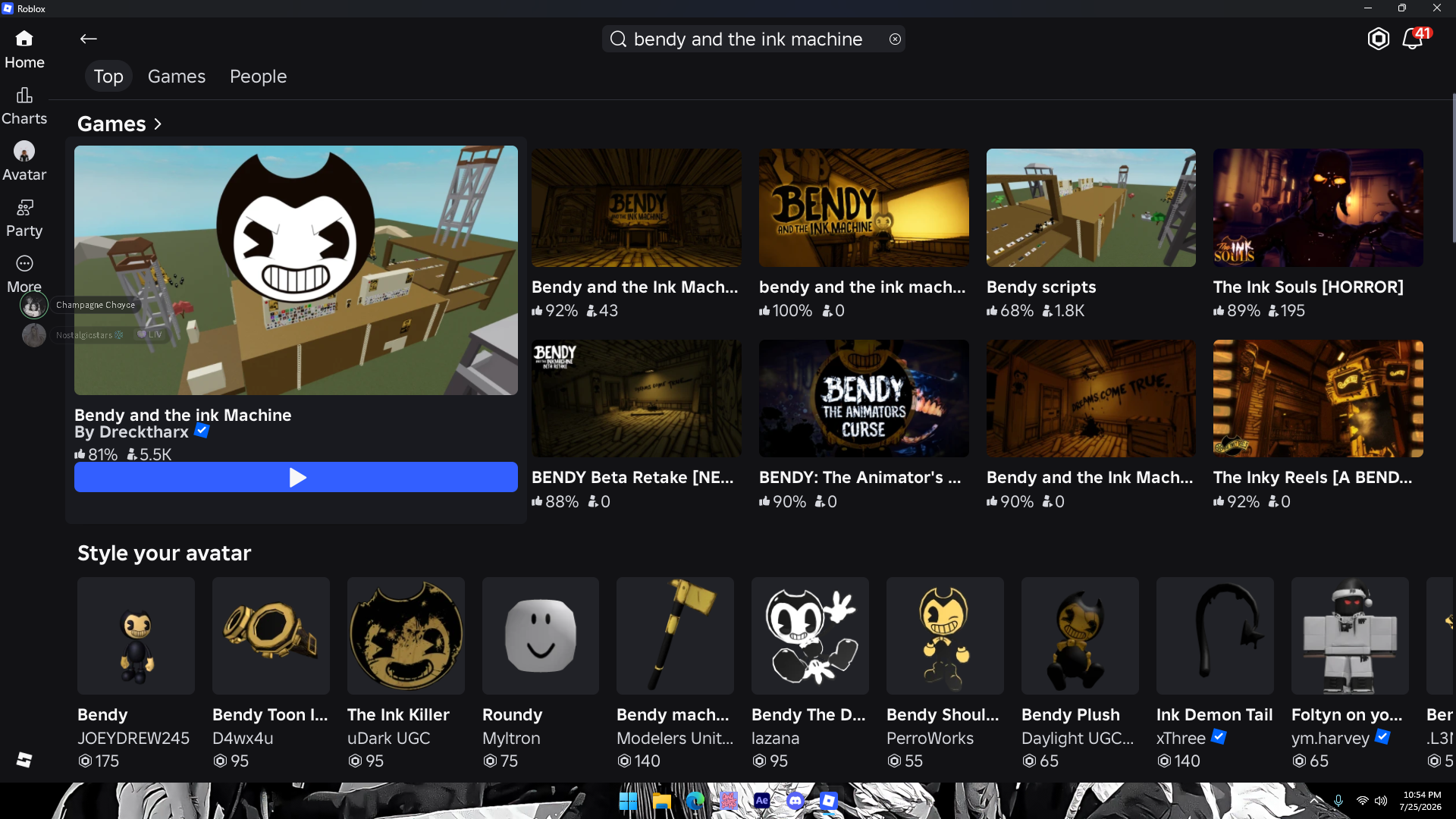Select the Bendy Toon item by D4wx4u

[x=271, y=635]
